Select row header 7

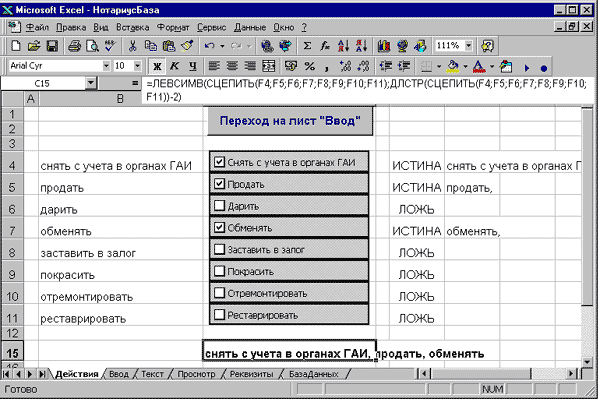point(13,231)
